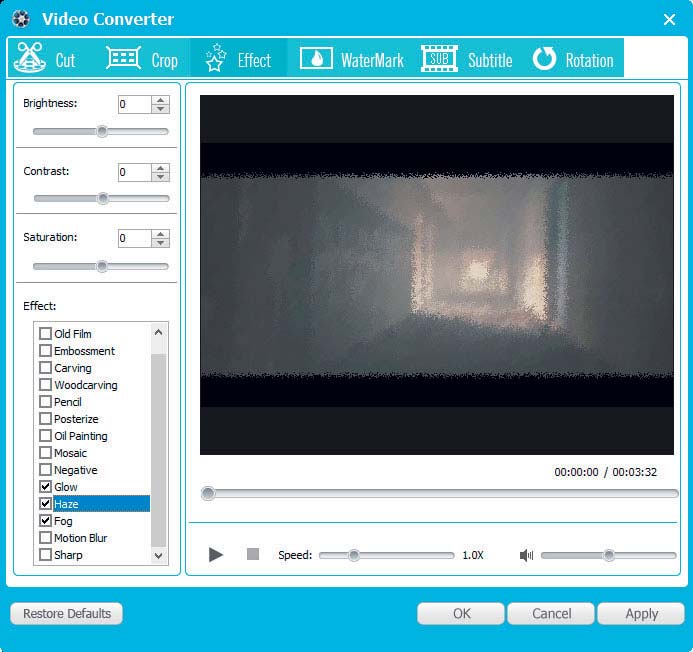Enable the Carving effect
This screenshot has height=652, width=693.
pyautogui.click(x=46, y=367)
